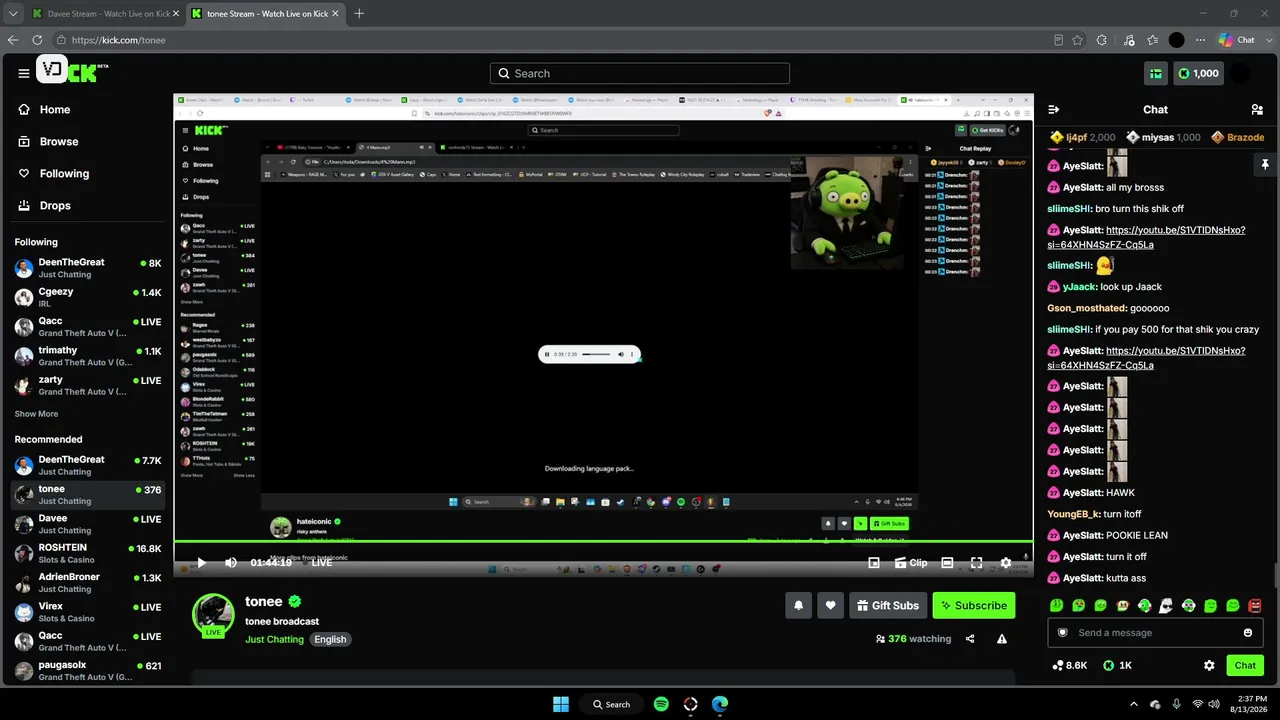Viewport: 1280px width, 720px height.
Task: Toggle theater mode in the video player
Action: click(947, 563)
